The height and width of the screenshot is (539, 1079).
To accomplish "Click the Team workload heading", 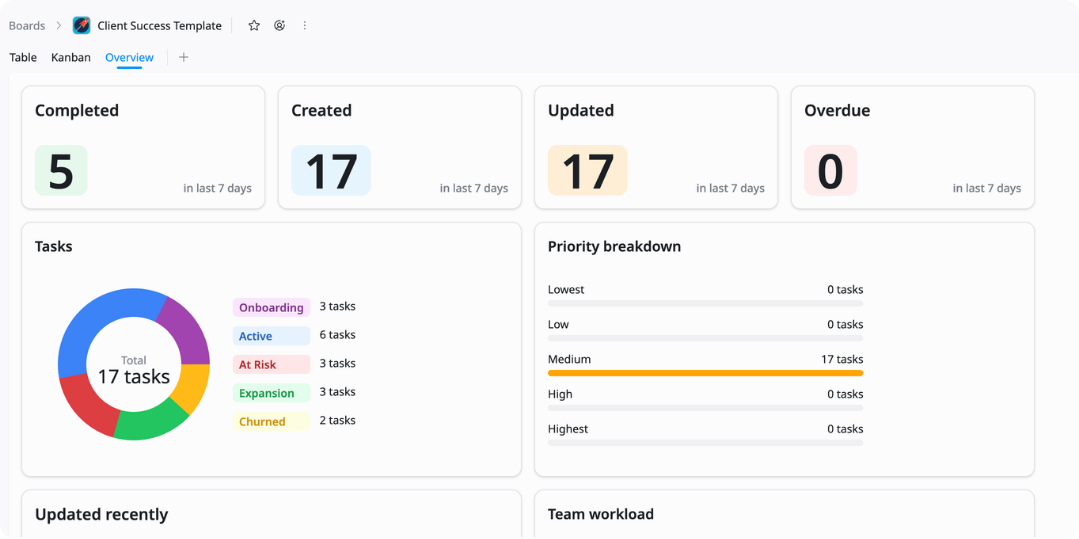I will click(x=601, y=514).
